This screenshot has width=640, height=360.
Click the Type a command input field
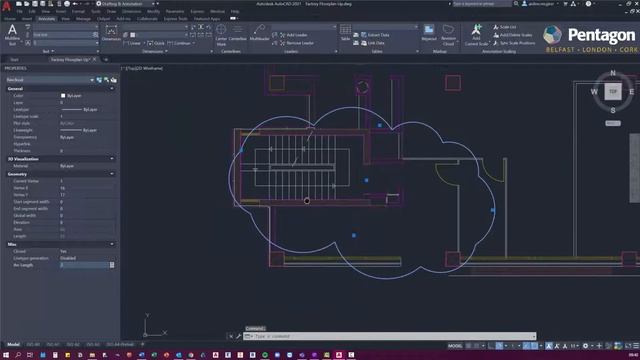[x=390, y=336]
